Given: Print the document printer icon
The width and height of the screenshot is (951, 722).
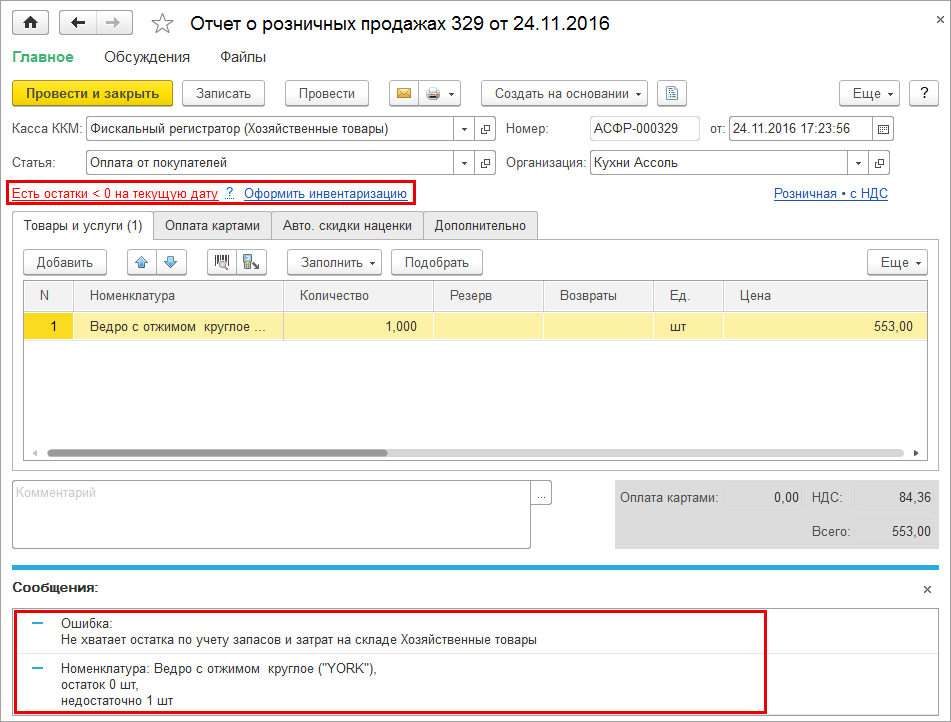Looking at the screenshot, I should click(x=433, y=93).
